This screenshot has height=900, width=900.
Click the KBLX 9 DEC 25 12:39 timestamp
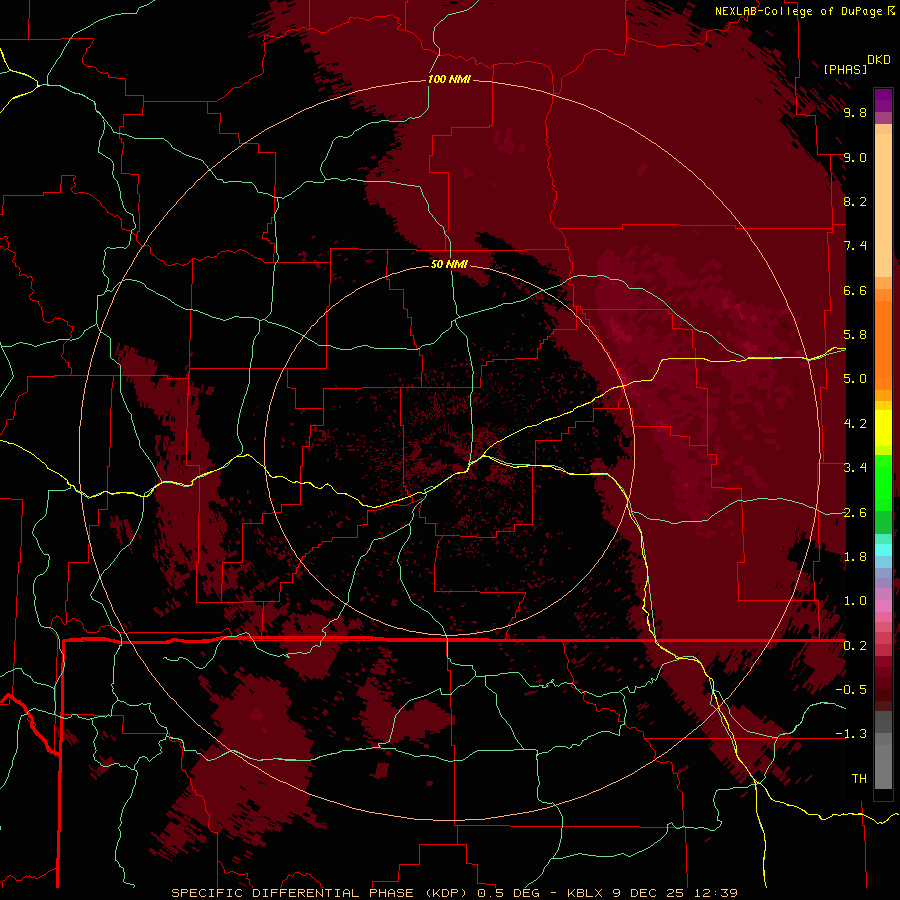point(652,893)
